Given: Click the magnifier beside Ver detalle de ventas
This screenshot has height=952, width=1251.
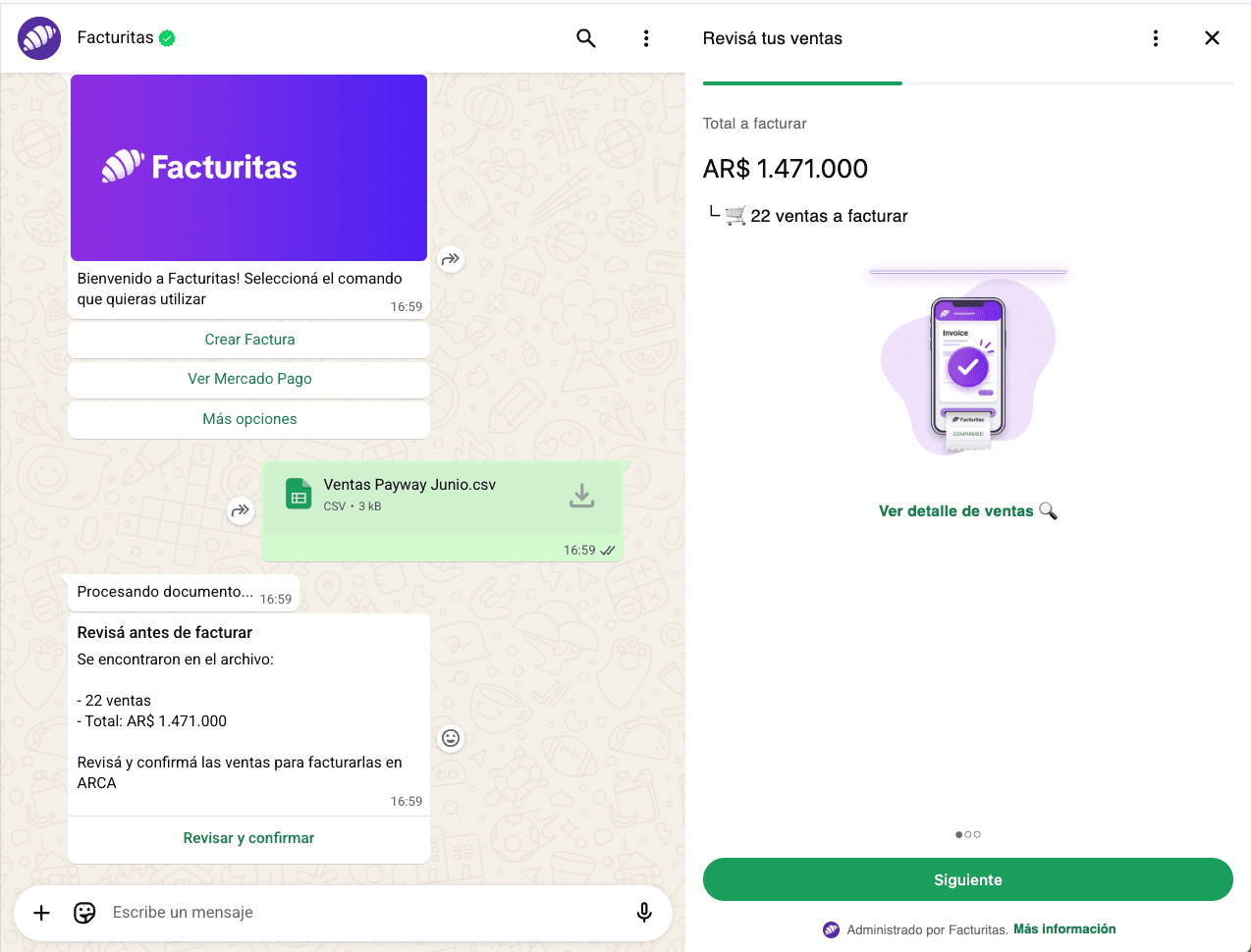Looking at the screenshot, I should click(1049, 510).
